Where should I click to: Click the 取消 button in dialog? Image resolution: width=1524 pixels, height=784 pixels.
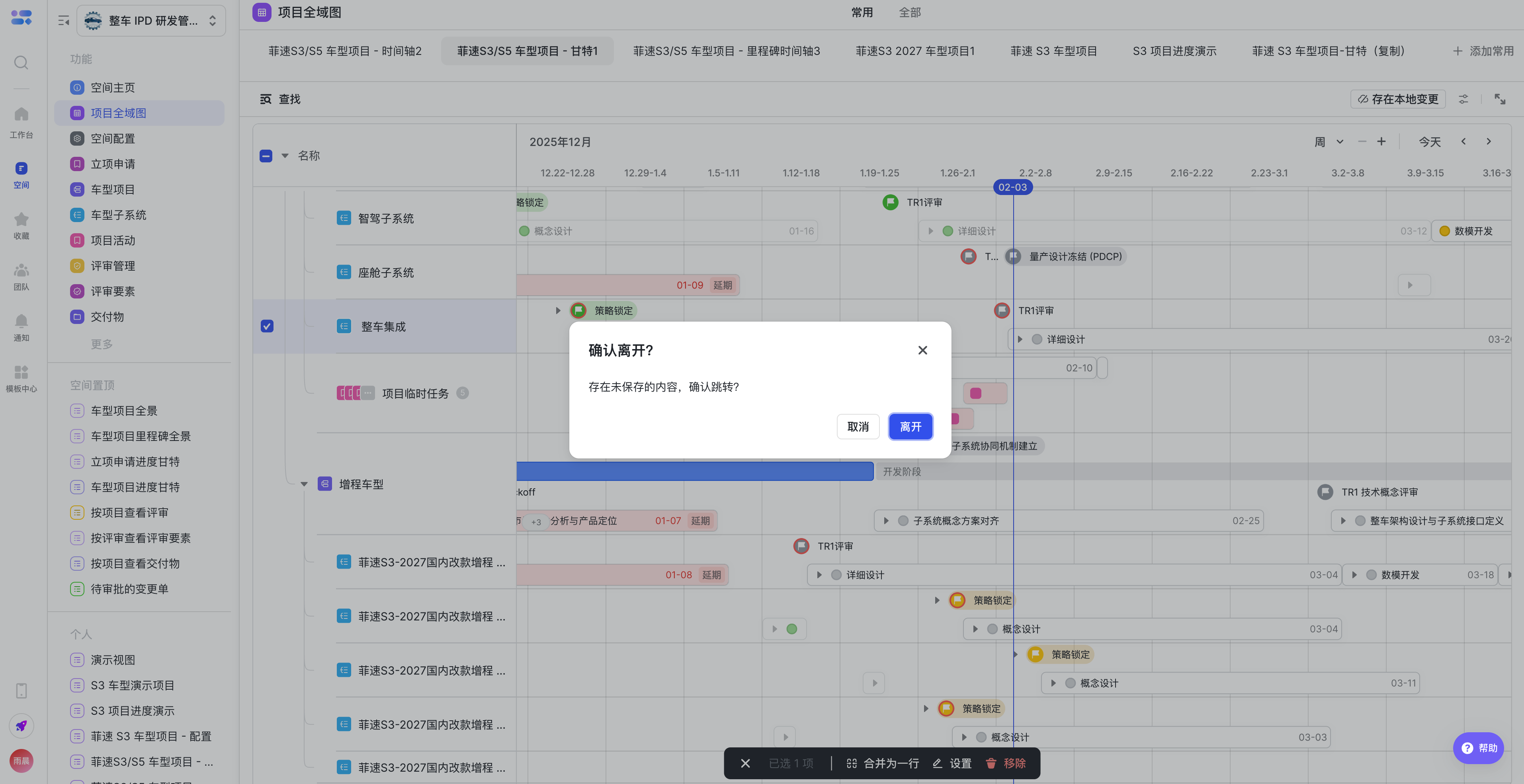click(858, 426)
